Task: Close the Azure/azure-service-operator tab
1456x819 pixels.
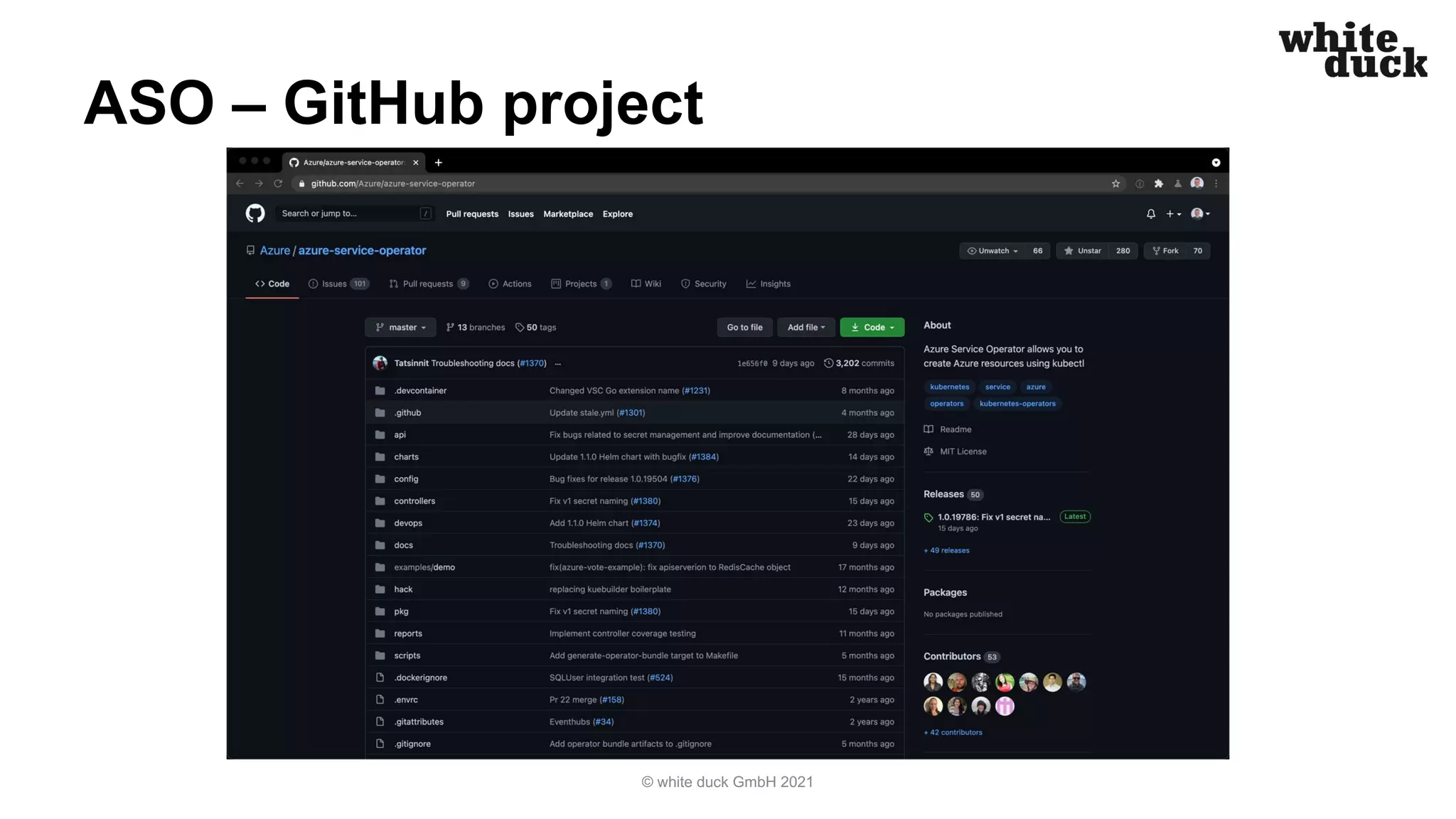Action: point(416,163)
